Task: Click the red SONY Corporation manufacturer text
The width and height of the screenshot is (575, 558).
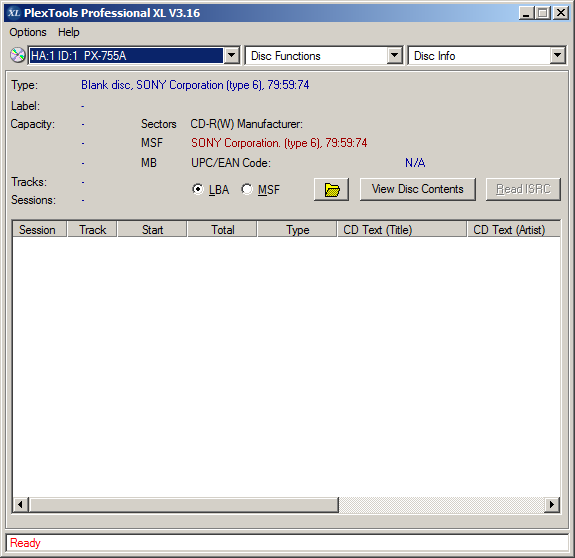Action: 279,143
